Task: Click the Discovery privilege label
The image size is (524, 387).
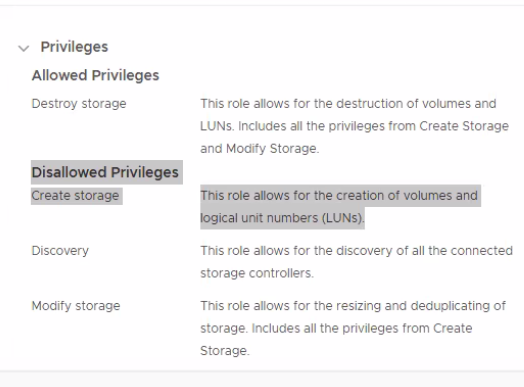Action: pos(60,251)
